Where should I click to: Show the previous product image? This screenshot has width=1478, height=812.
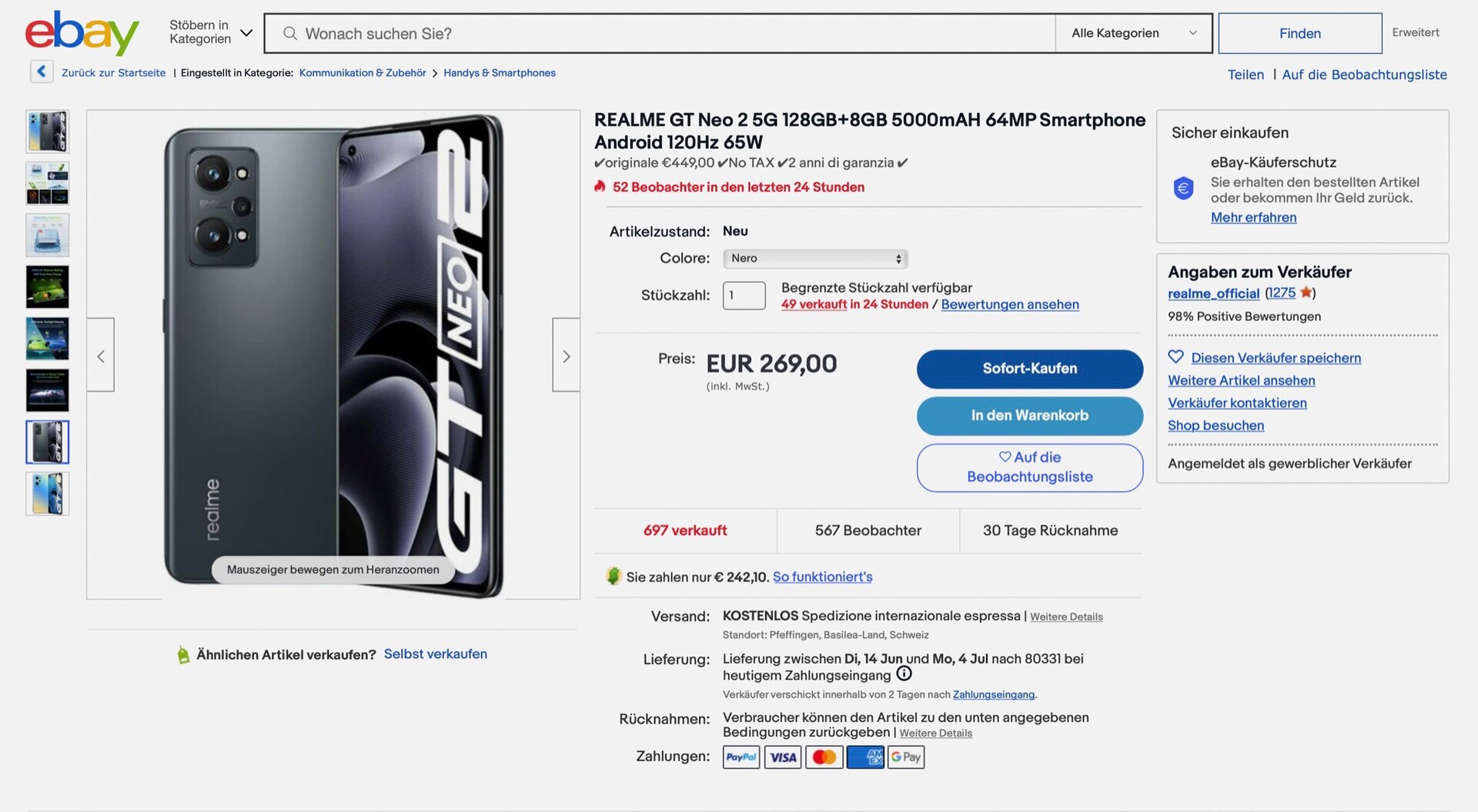tap(101, 356)
